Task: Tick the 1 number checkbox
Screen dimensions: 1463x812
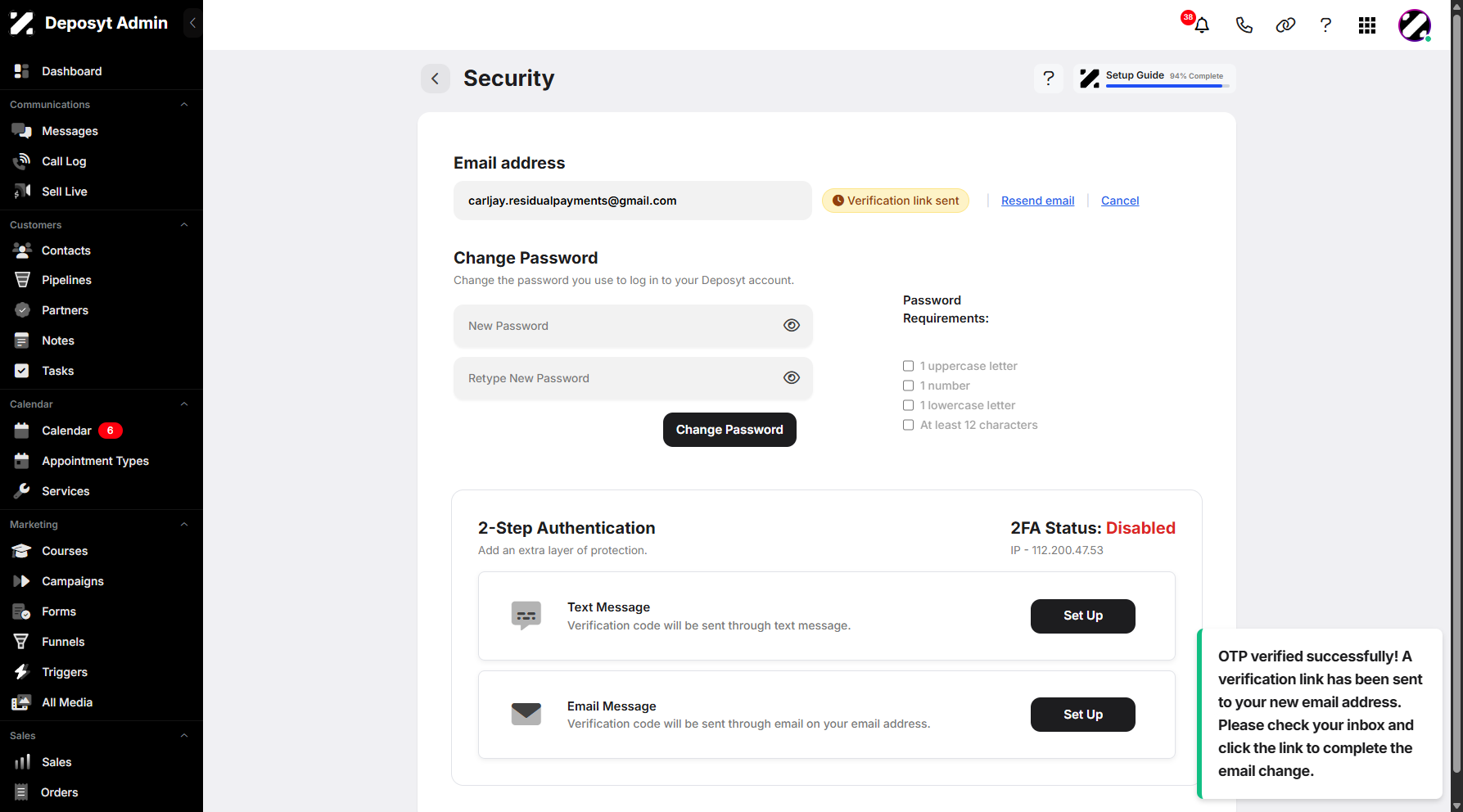Action: pos(909,386)
